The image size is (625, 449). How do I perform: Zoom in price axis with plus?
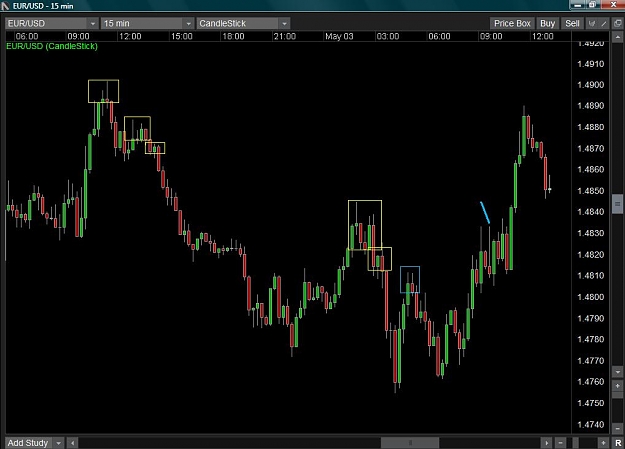point(617,386)
